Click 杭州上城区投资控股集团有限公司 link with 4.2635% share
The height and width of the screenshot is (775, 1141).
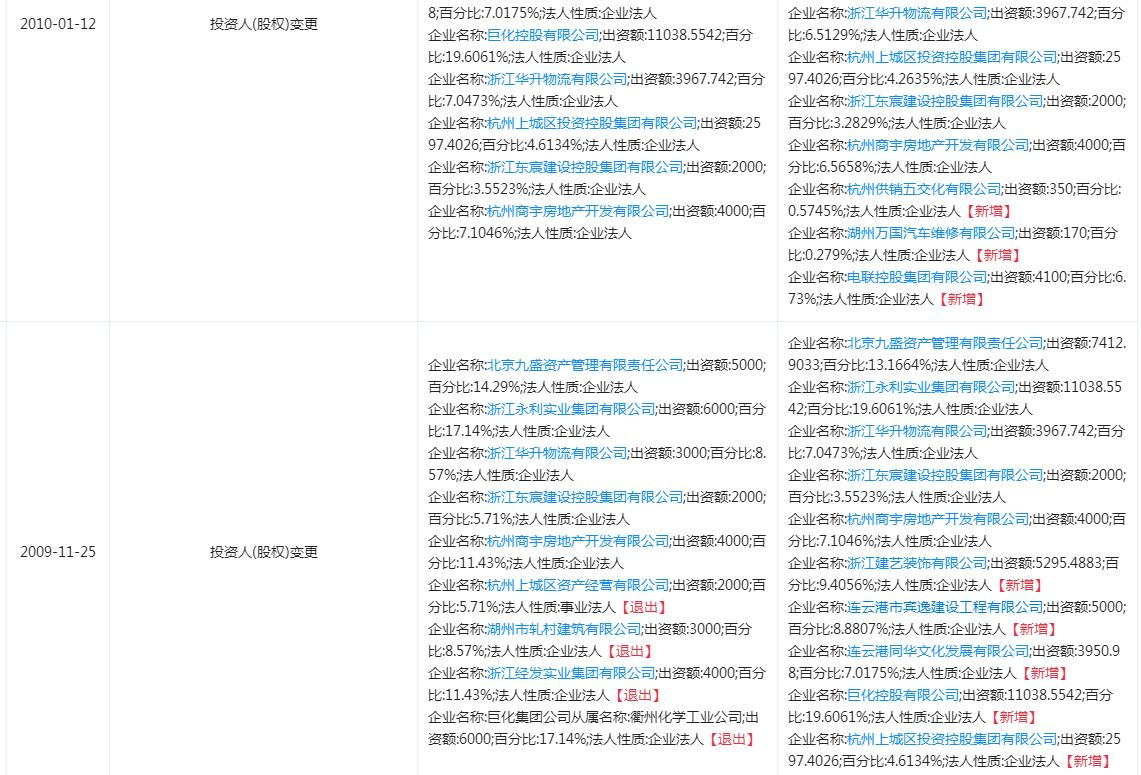coord(952,57)
